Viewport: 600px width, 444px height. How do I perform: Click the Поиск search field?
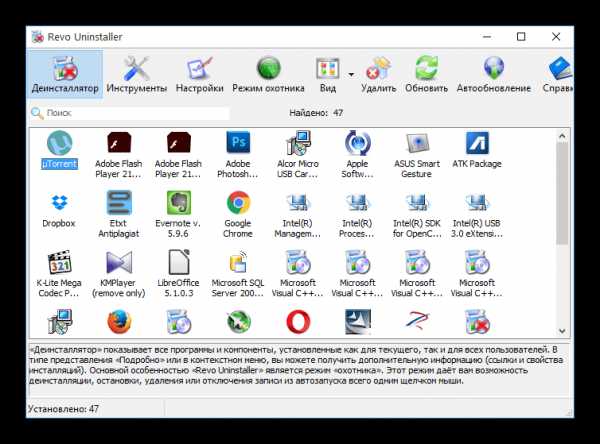coord(130,113)
